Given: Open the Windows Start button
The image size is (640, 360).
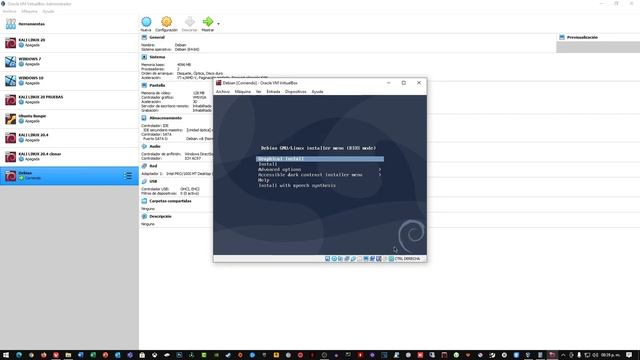Looking at the screenshot, I should coord(6,355).
